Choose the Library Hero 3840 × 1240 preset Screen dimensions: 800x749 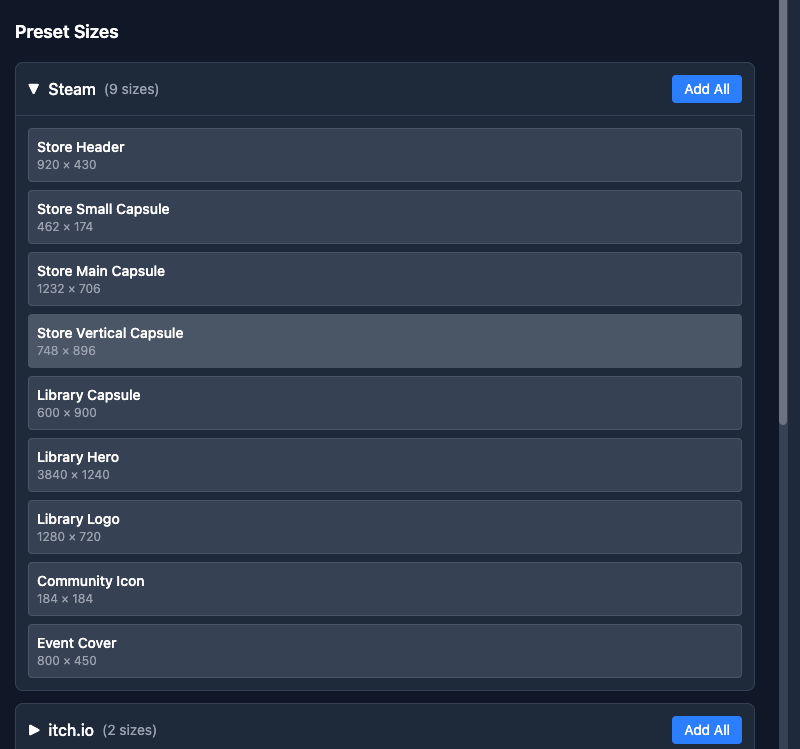384,465
